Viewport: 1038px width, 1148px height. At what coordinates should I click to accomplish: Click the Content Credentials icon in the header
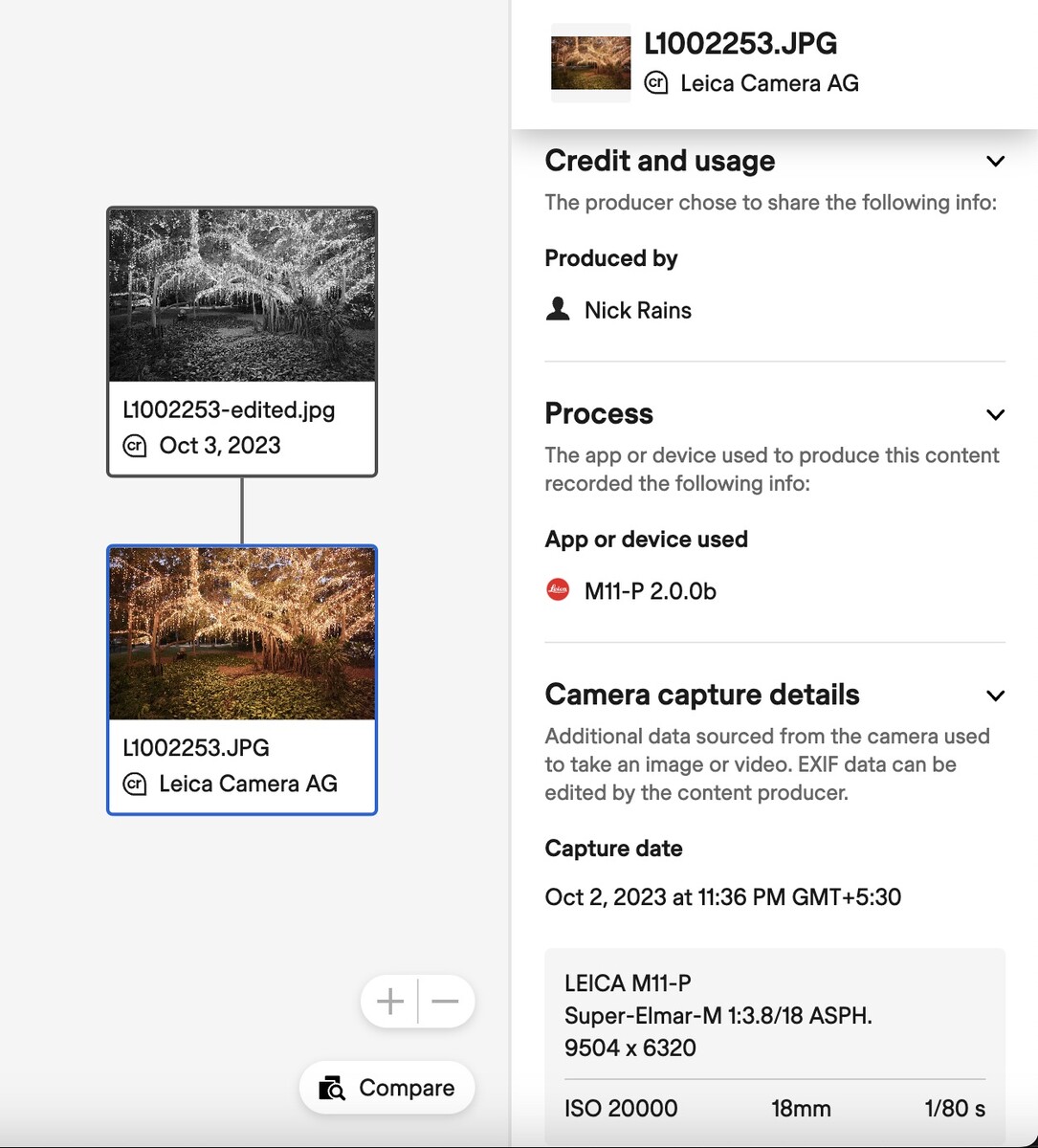[x=656, y=83]
